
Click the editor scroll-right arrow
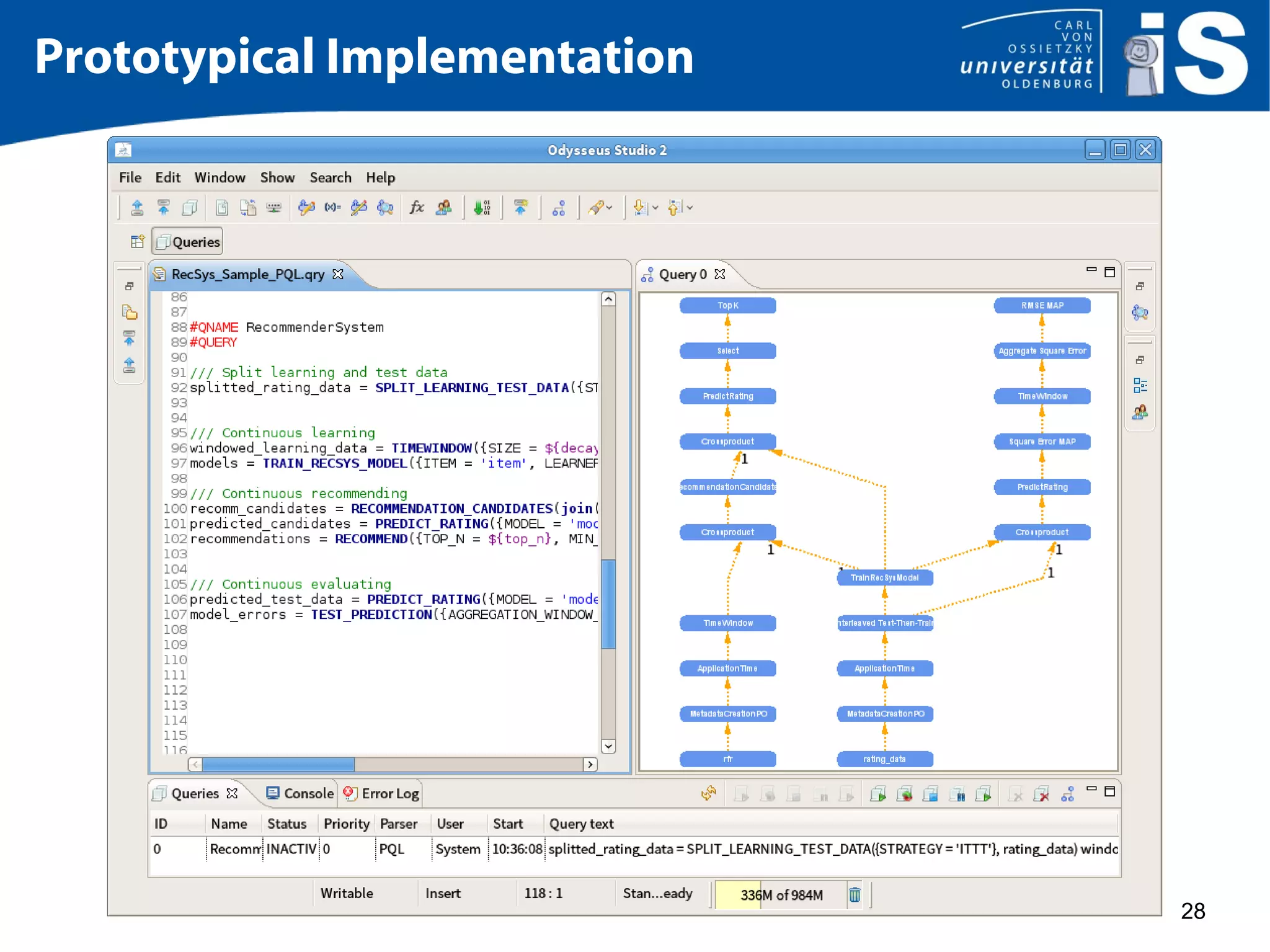point(590,765)
